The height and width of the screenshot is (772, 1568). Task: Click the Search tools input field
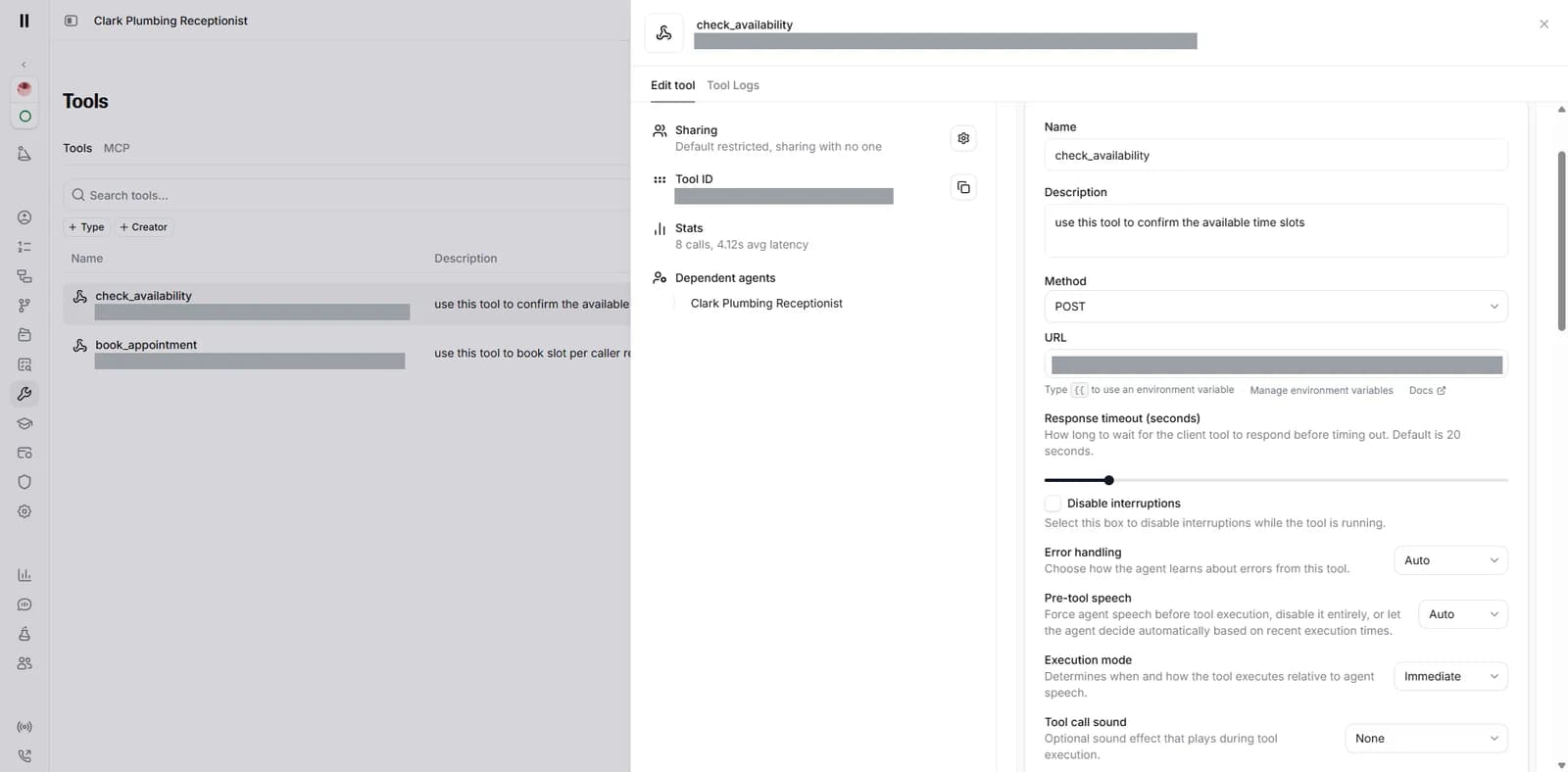(x=347, y=195)
